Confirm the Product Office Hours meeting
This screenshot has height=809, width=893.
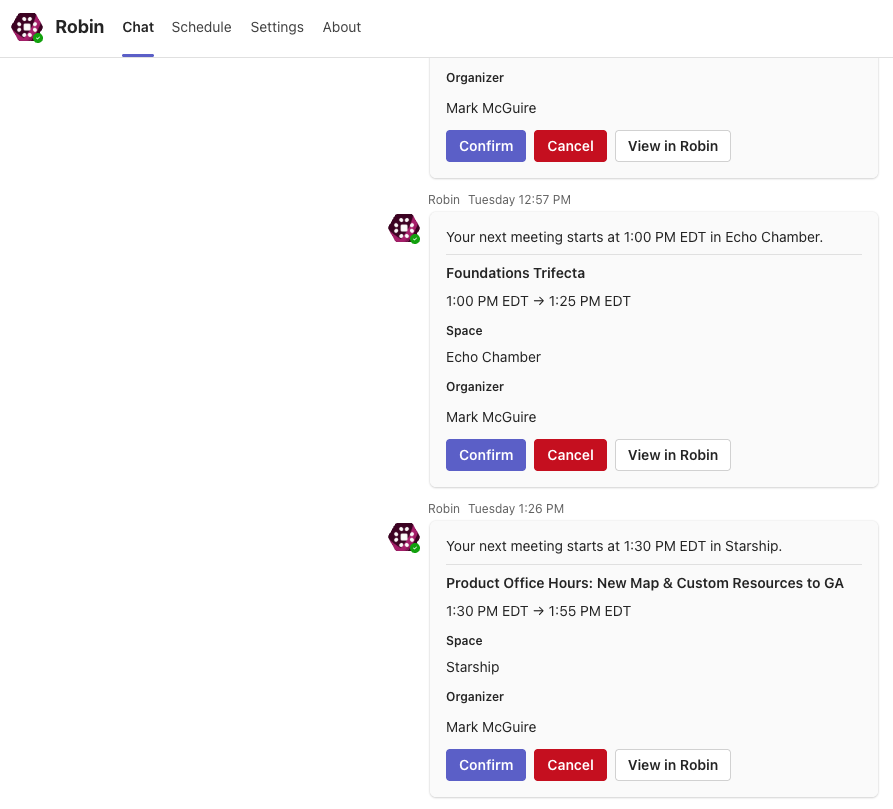click(486, 765)
